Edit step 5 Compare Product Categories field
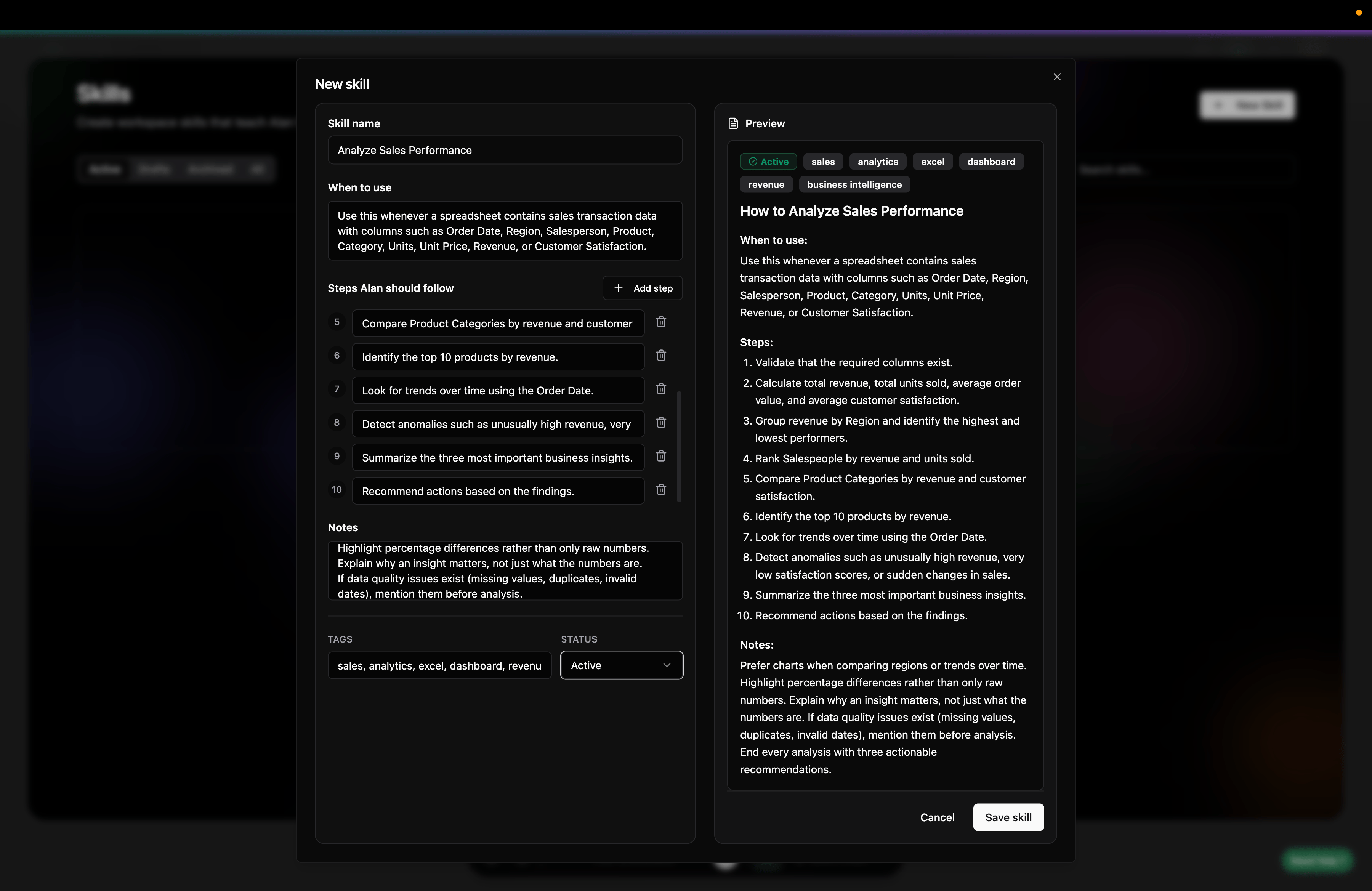 tap(498, 323)
